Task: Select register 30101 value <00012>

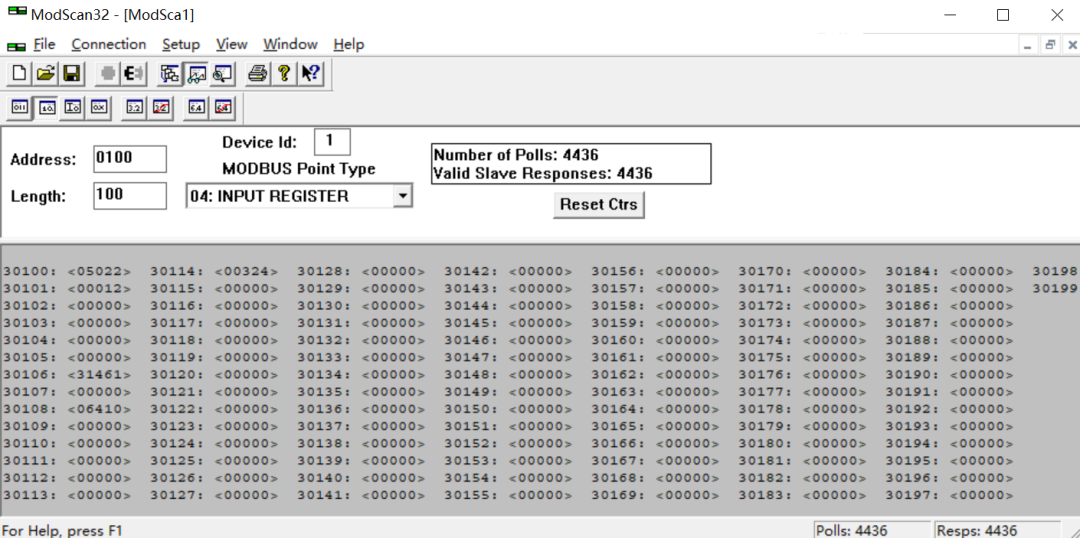Action: (x=99, y=289)
